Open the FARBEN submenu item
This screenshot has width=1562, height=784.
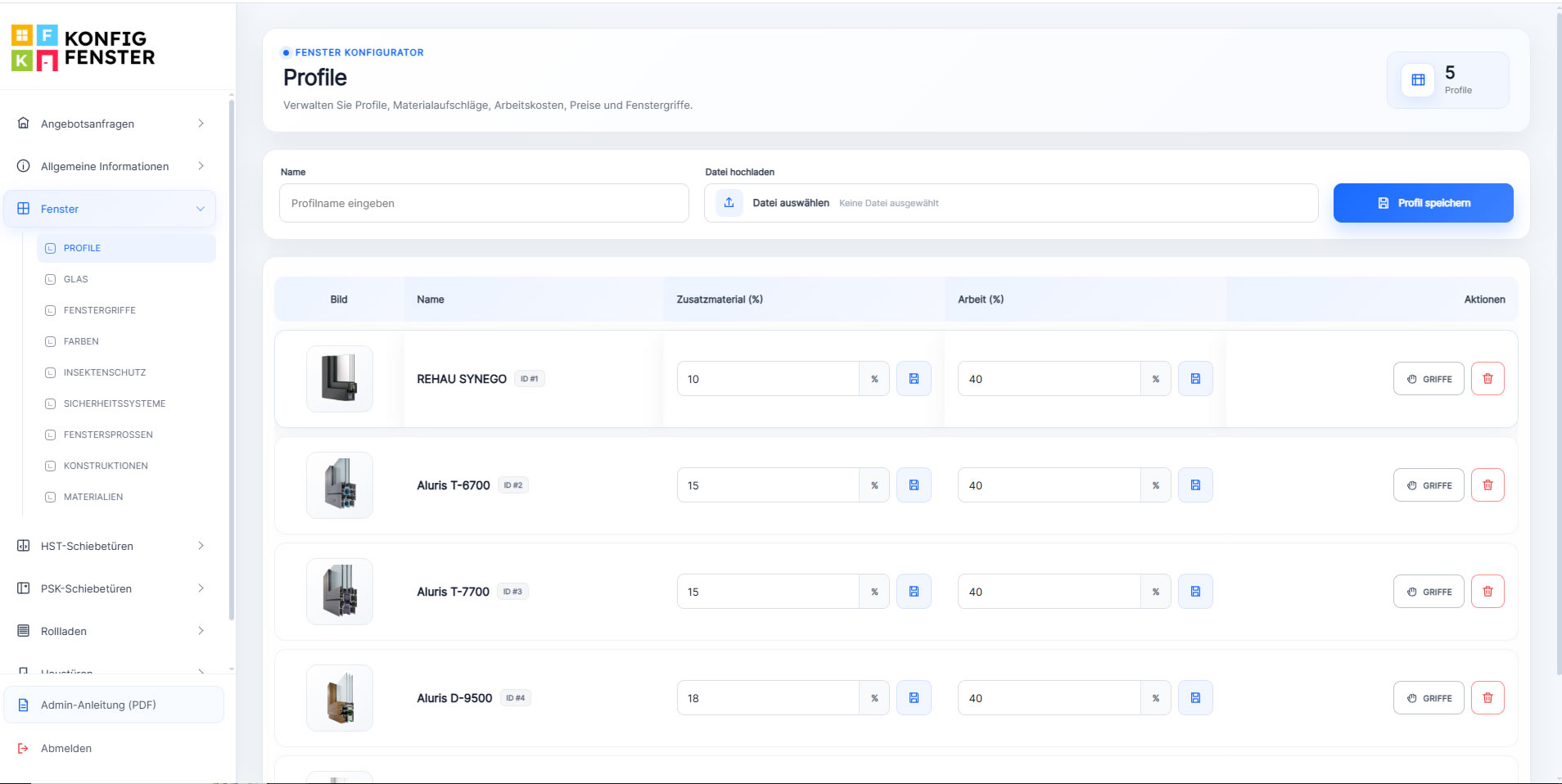[126, 341]
